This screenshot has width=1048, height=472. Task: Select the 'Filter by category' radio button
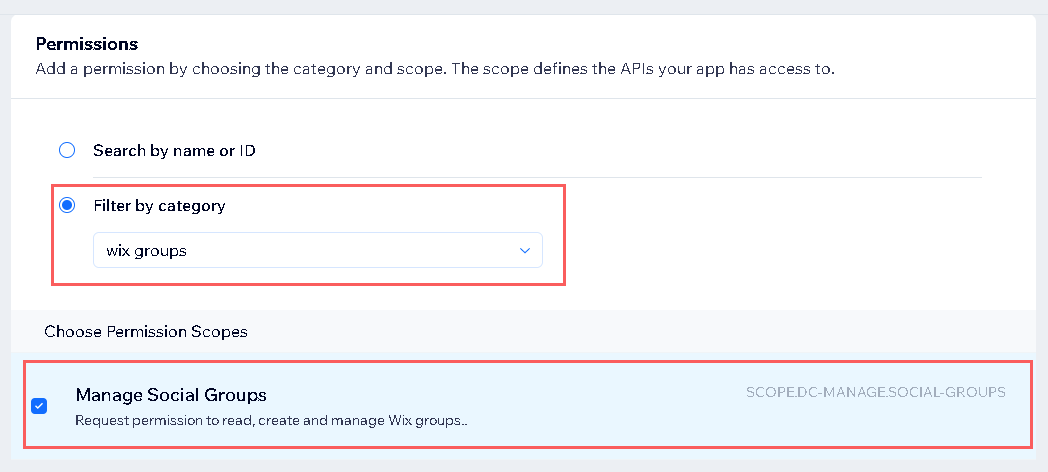(x=67, y=205)
